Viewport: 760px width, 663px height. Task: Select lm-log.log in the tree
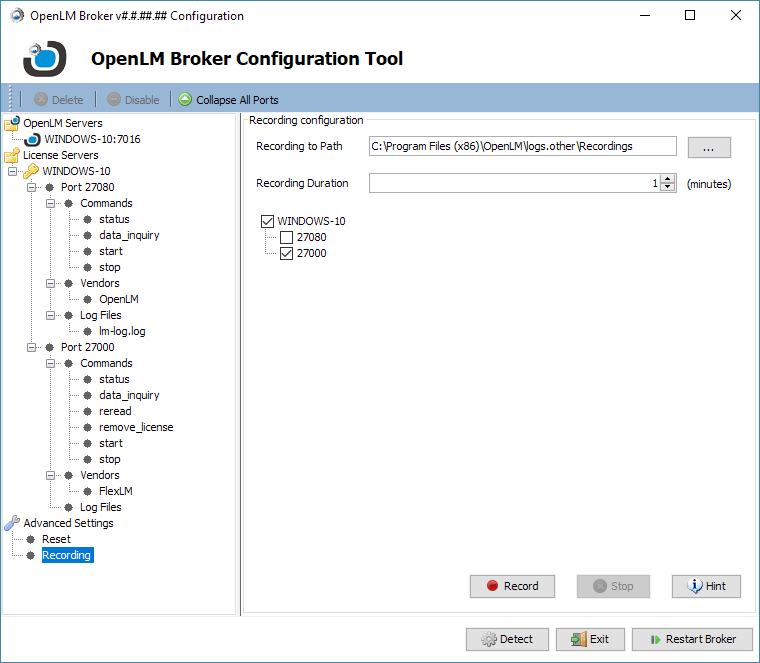click(122, 331)
